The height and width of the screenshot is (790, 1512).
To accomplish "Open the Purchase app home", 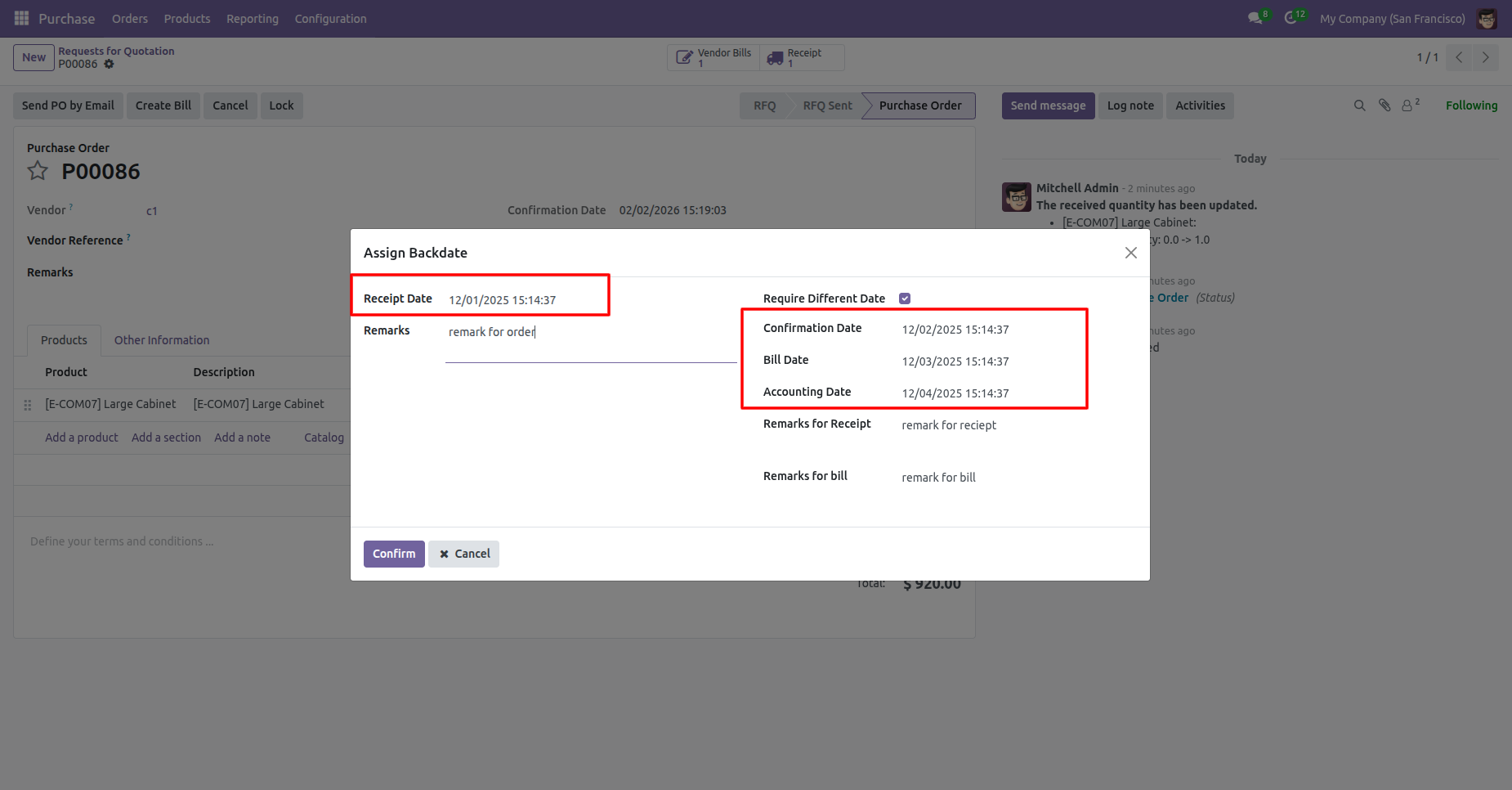I will [67, 19].
